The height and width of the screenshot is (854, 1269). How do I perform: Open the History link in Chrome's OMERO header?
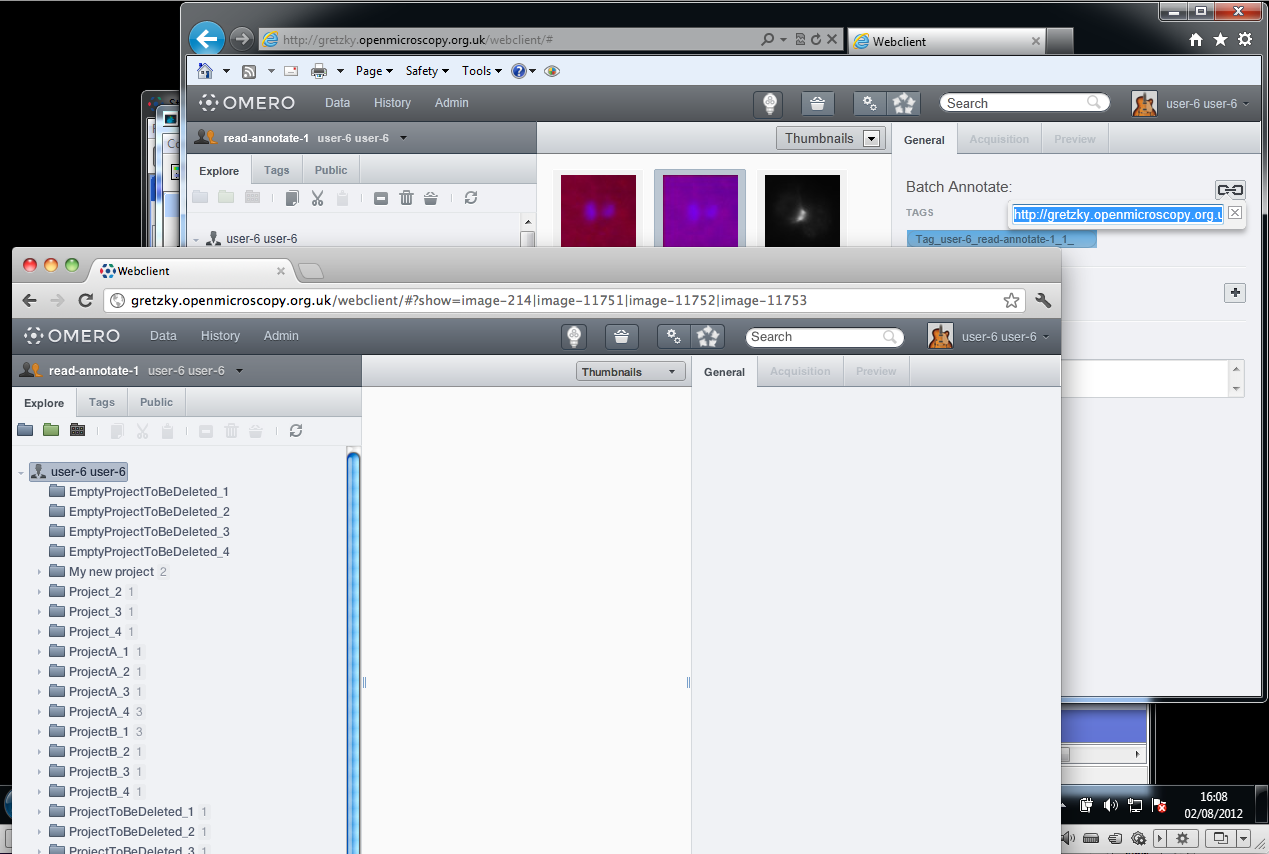click(220, 336)
